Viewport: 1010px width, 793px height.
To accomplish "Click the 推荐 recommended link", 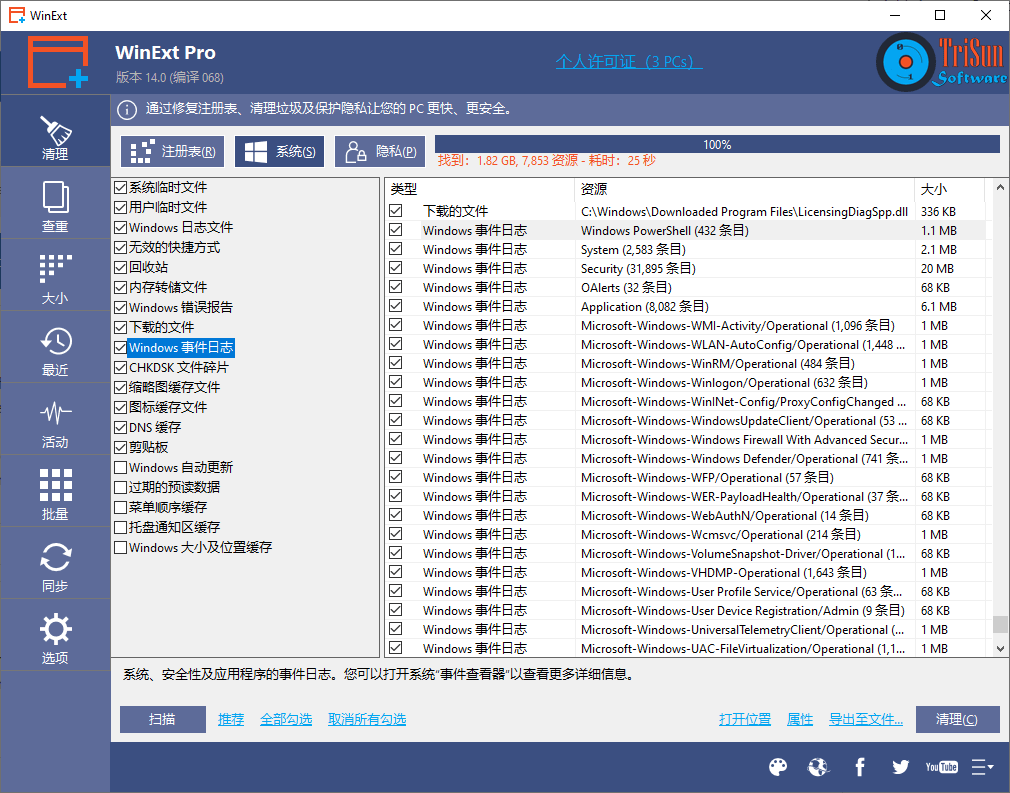I will (x=231, y=719).
